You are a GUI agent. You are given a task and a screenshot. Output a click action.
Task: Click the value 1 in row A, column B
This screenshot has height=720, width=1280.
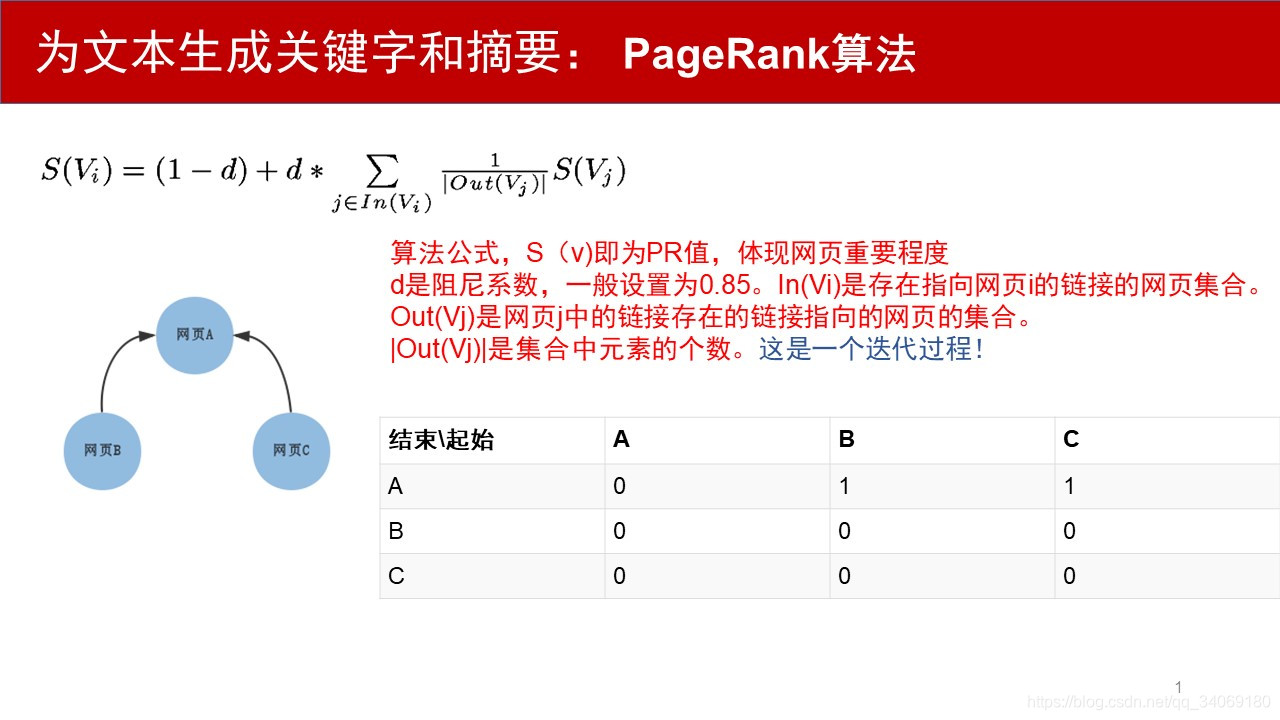coord(942,486)
